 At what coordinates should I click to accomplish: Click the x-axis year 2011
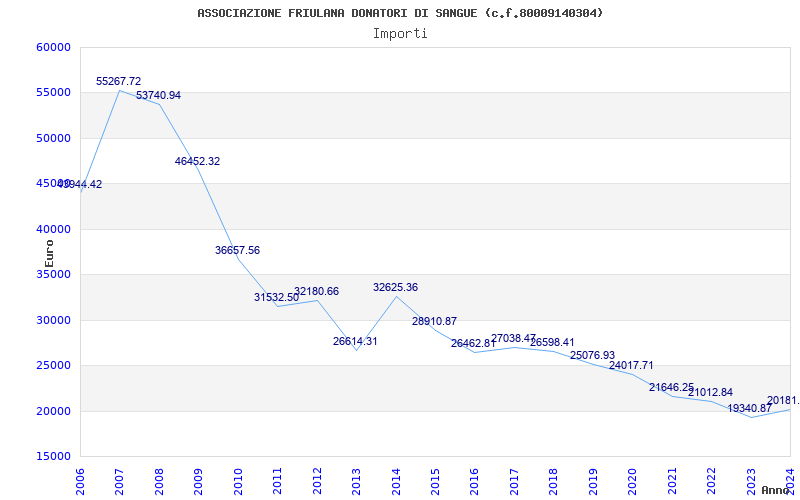(x=277, y=482)
